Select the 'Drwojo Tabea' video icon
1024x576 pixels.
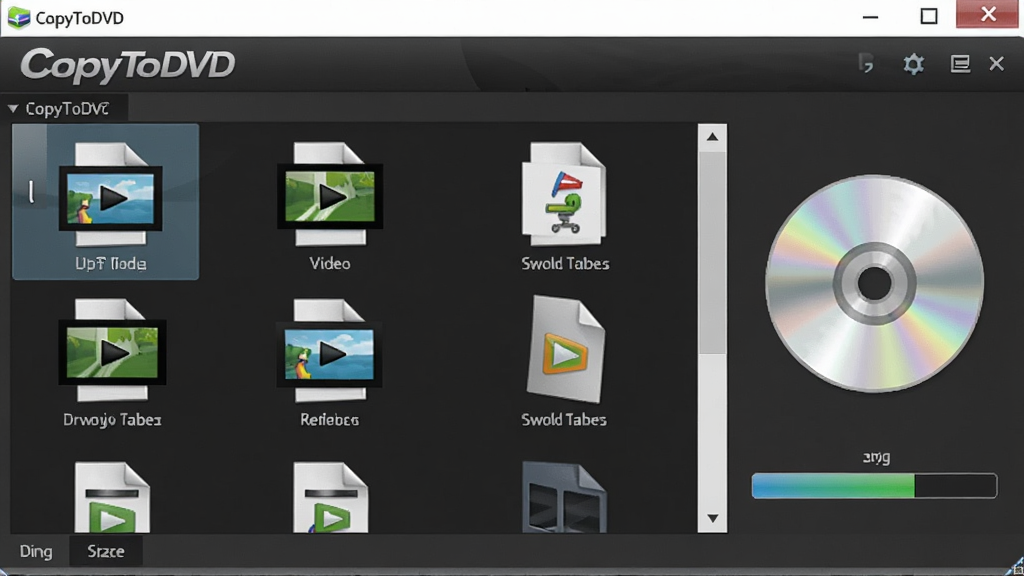click(112, 350)
